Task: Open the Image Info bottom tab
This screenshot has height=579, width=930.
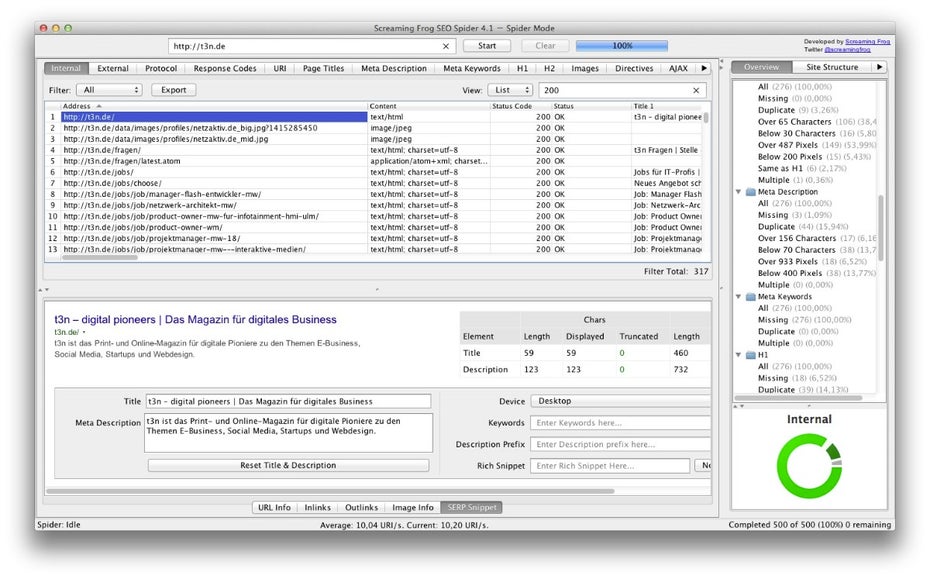Action: 412,507
